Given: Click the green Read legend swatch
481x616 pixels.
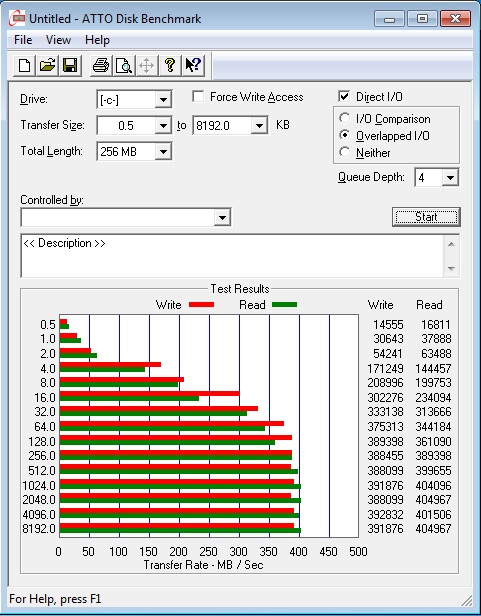Looking at the screenshot, I should 285,304.
